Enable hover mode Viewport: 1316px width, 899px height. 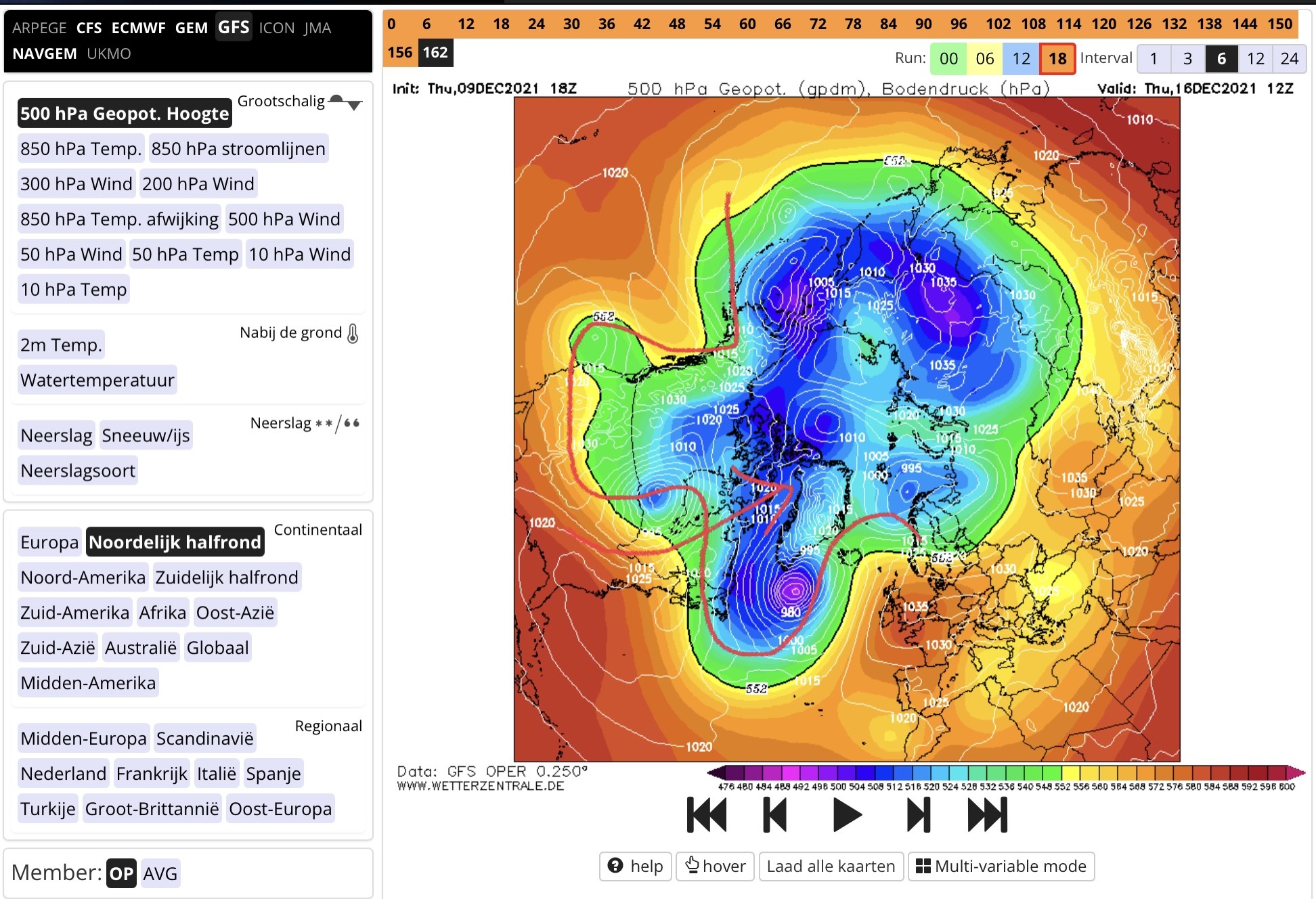(715, 866)
